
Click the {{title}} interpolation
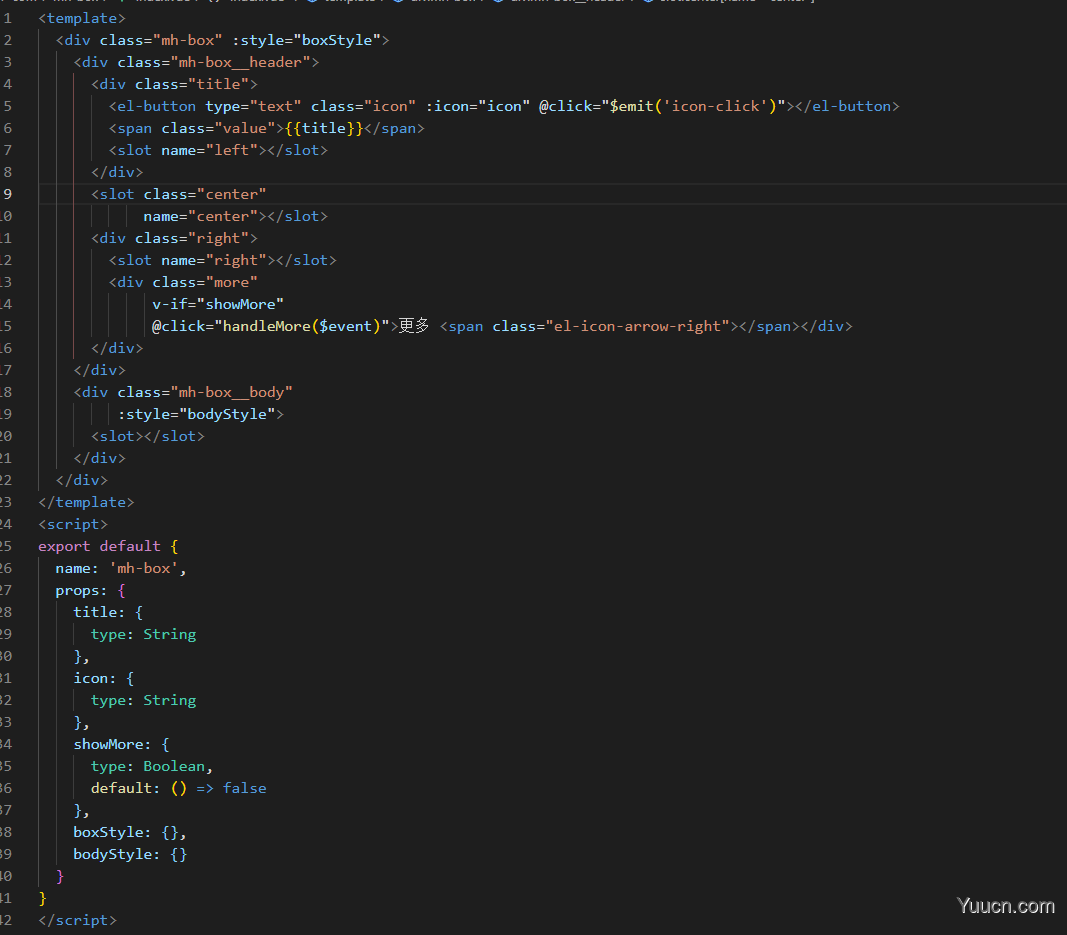pyautogui.click(x=324, y=128)
